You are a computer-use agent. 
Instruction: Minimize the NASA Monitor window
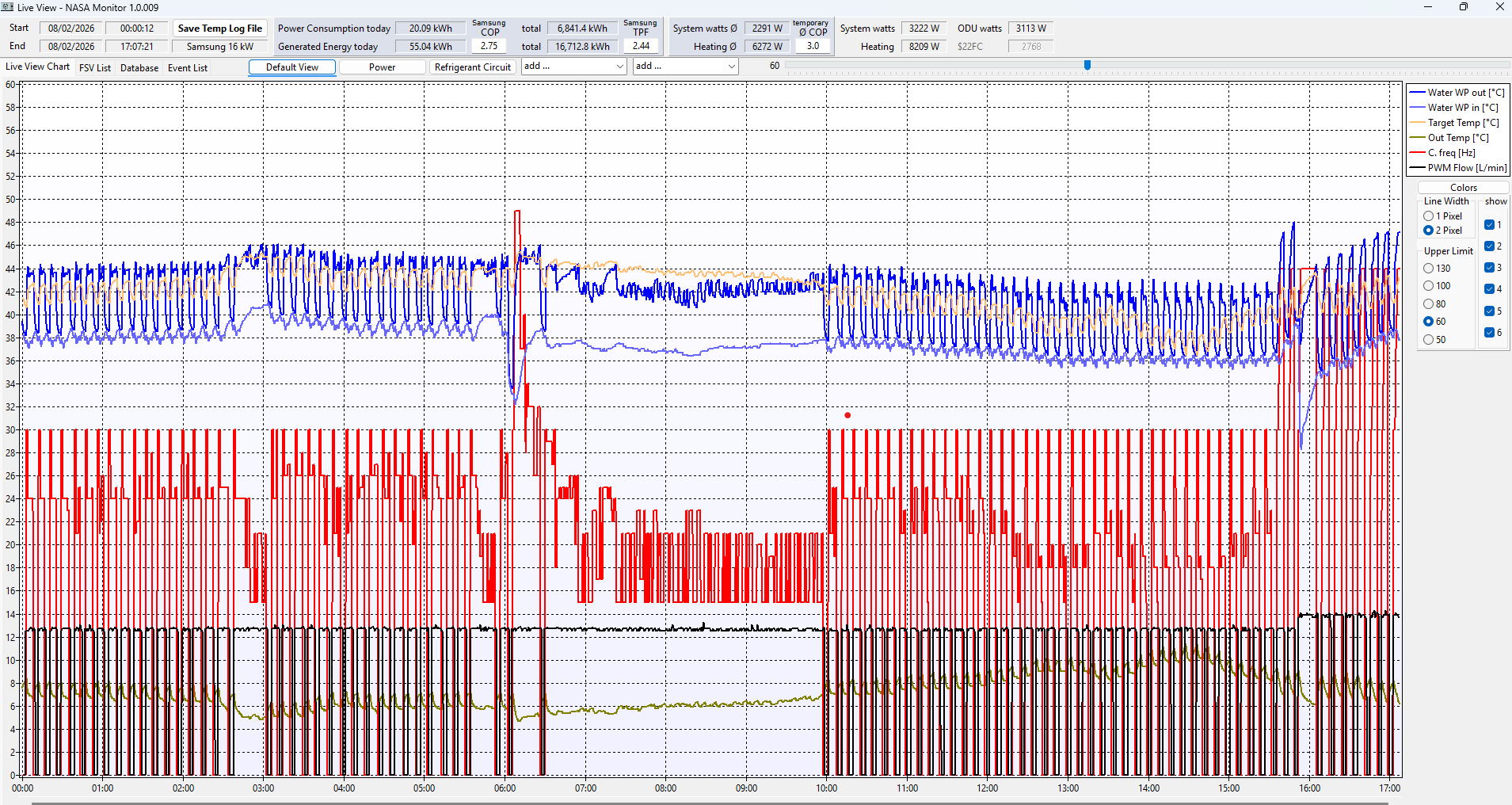pos(1428,7)
